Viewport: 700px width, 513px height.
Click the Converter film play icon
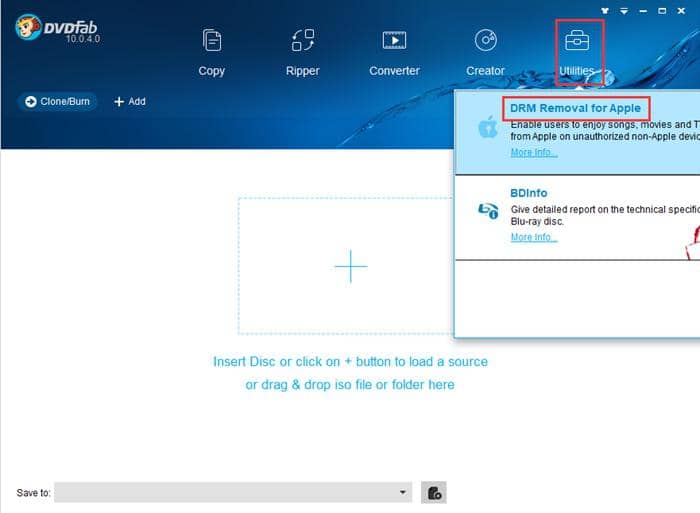394,40
